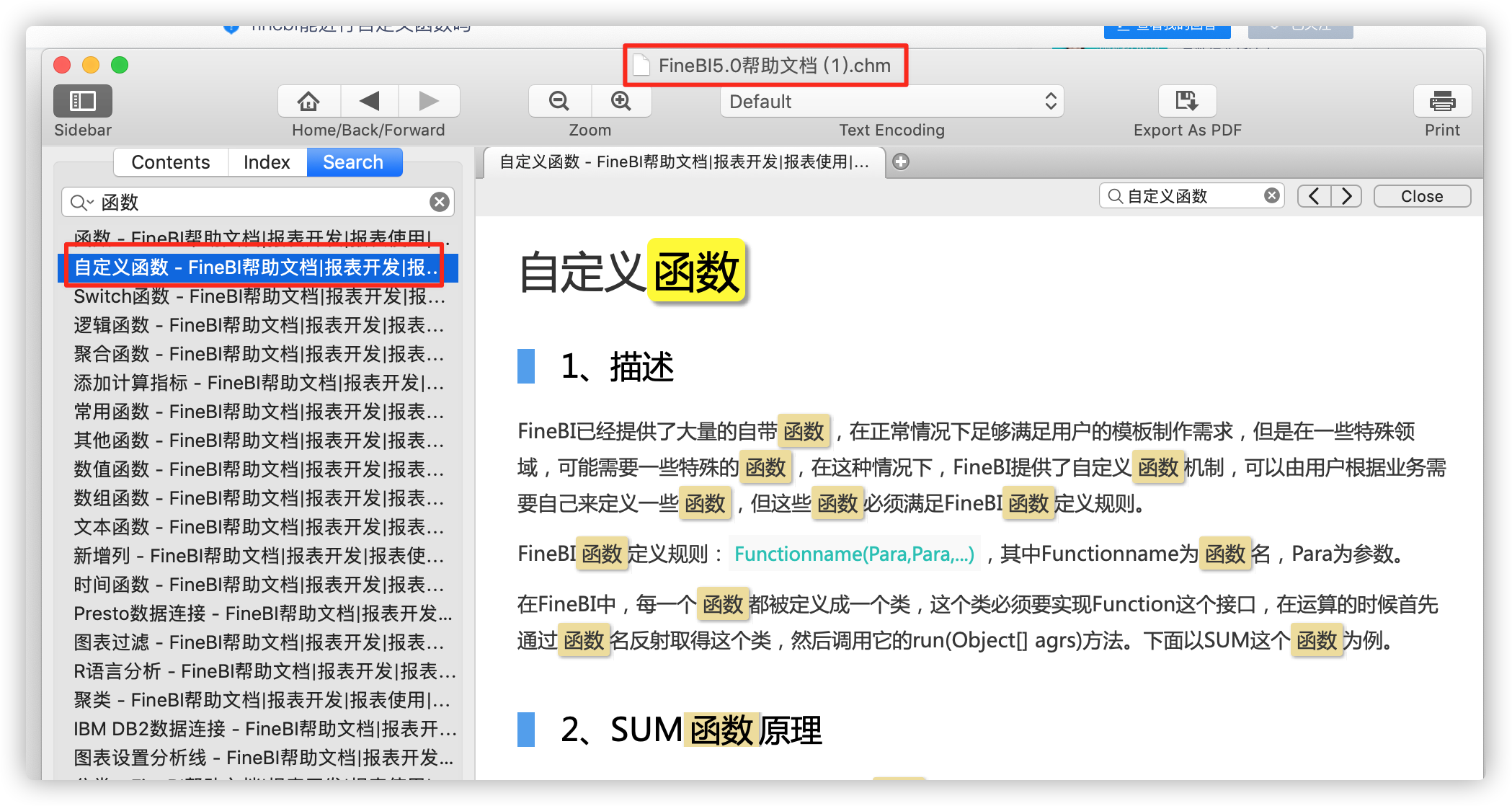The image size is (1512, 806).
Task: Click the Export As PDF icon
Action: [1187, 101]
